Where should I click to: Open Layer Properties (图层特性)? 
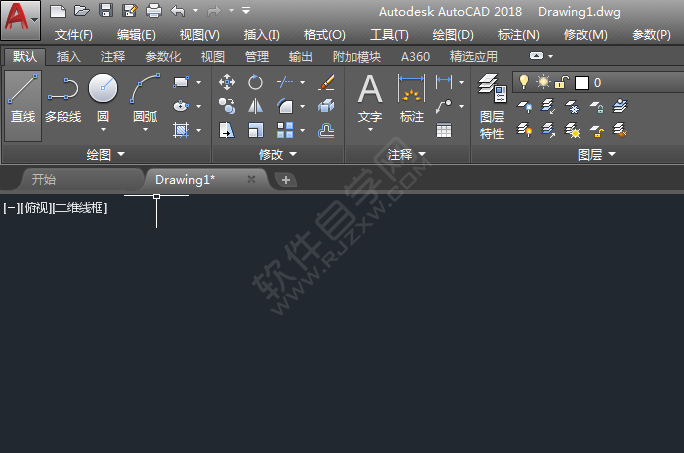pos(492,106)
